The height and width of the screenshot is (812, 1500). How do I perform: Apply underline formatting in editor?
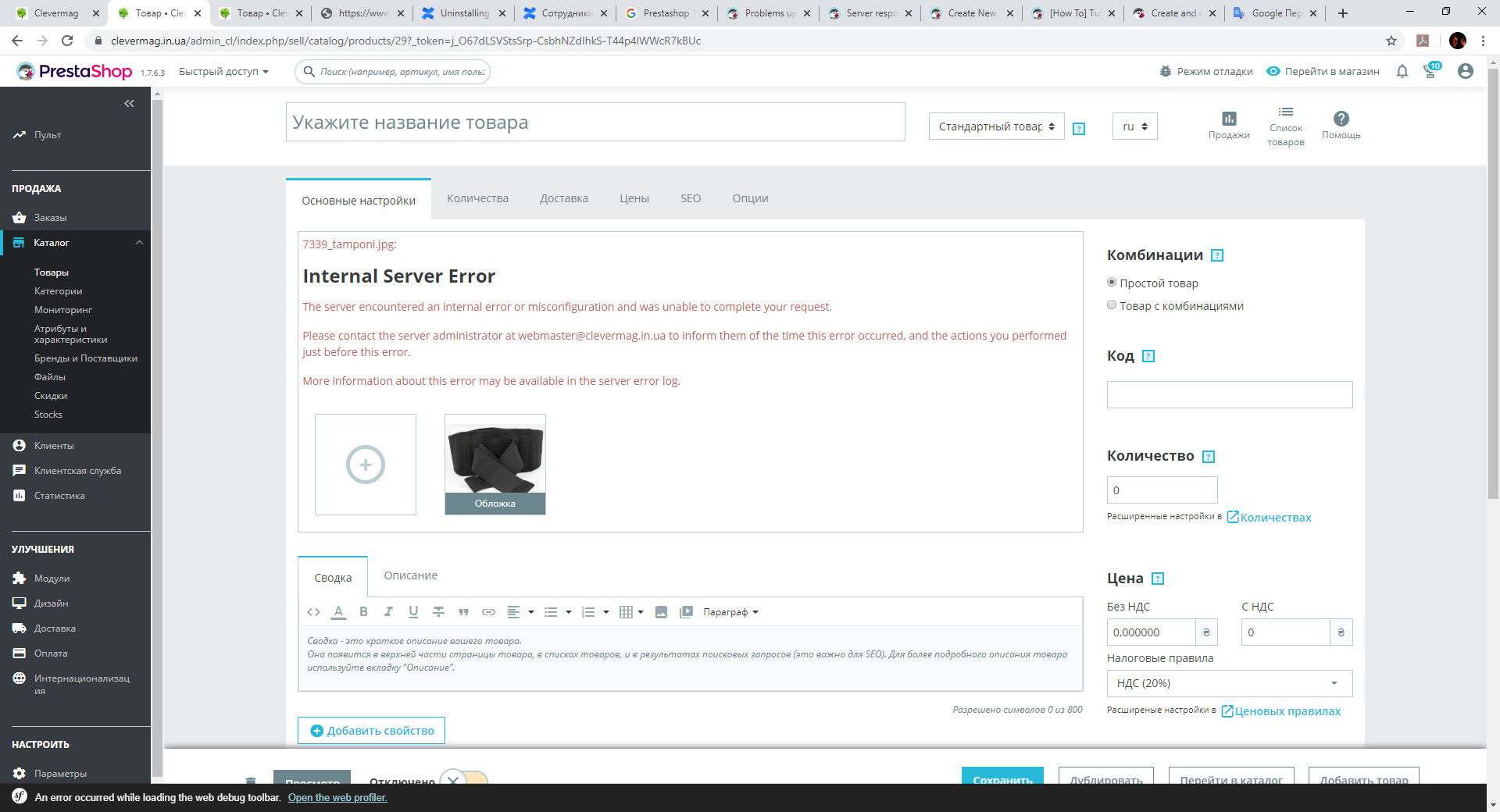pyautogui.click(x=413, y=612)
